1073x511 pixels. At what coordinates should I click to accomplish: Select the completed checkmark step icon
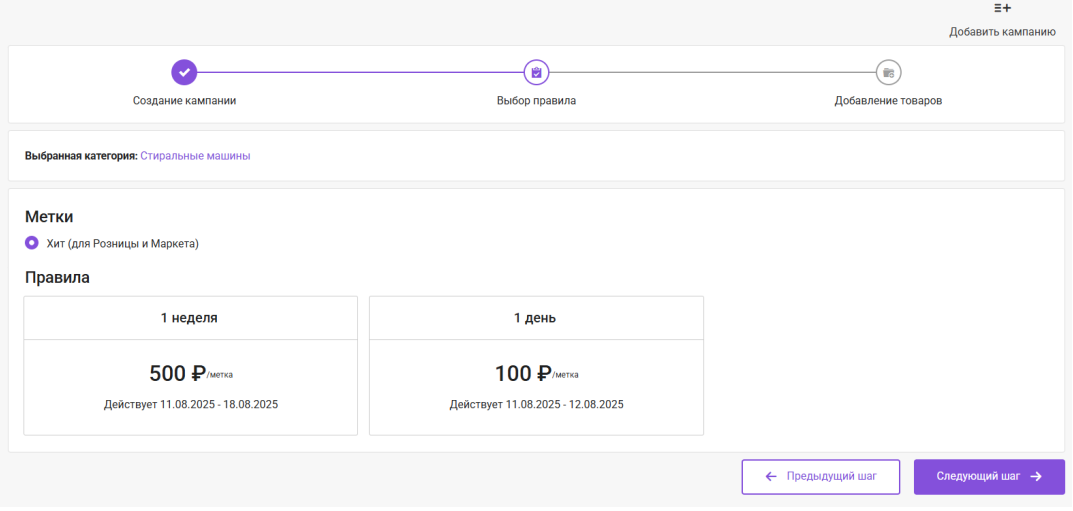[x=184, y=72]
